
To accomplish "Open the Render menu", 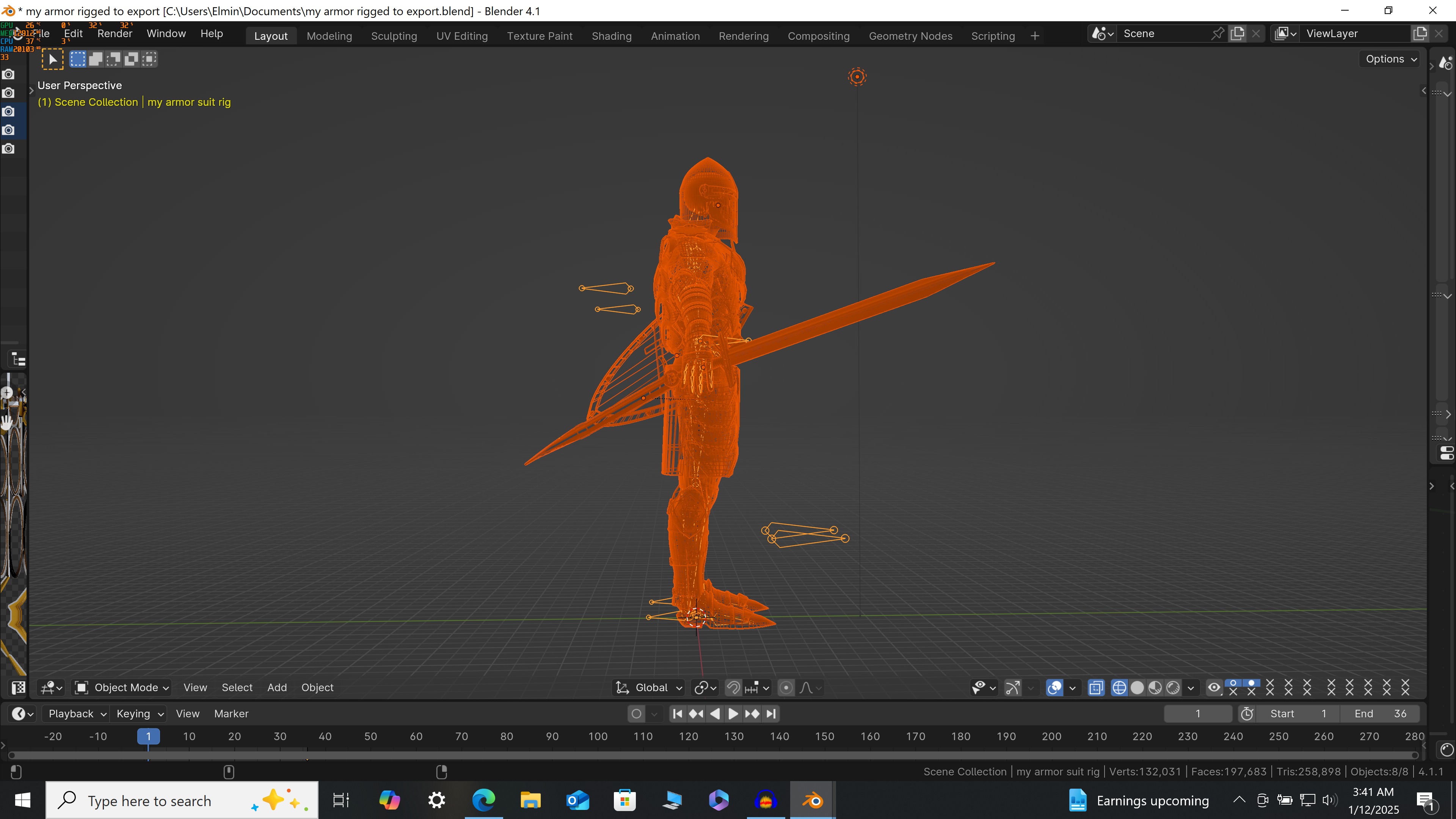I will tap(115, 33).
